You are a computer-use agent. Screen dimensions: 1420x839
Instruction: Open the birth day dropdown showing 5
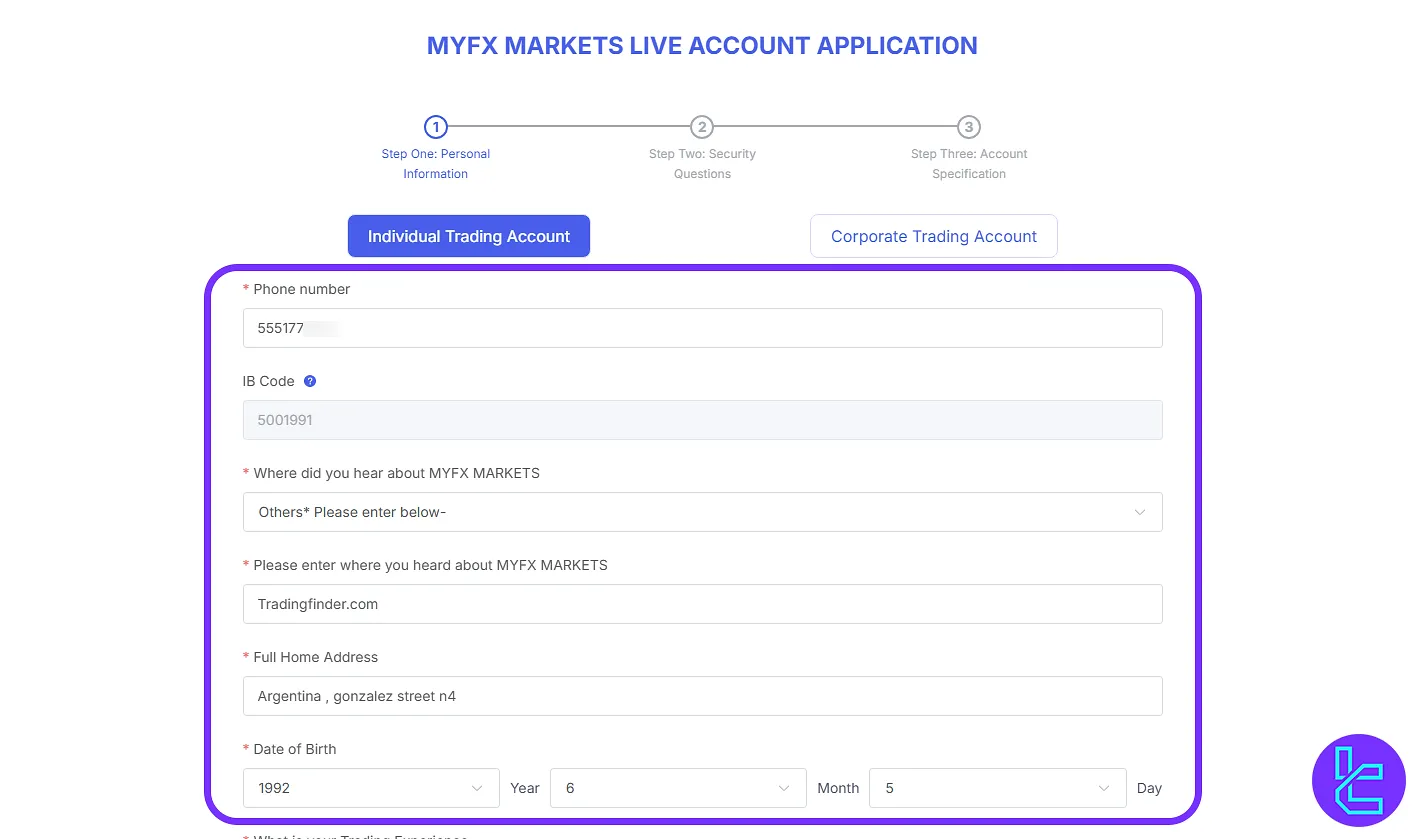coord(997,788)
